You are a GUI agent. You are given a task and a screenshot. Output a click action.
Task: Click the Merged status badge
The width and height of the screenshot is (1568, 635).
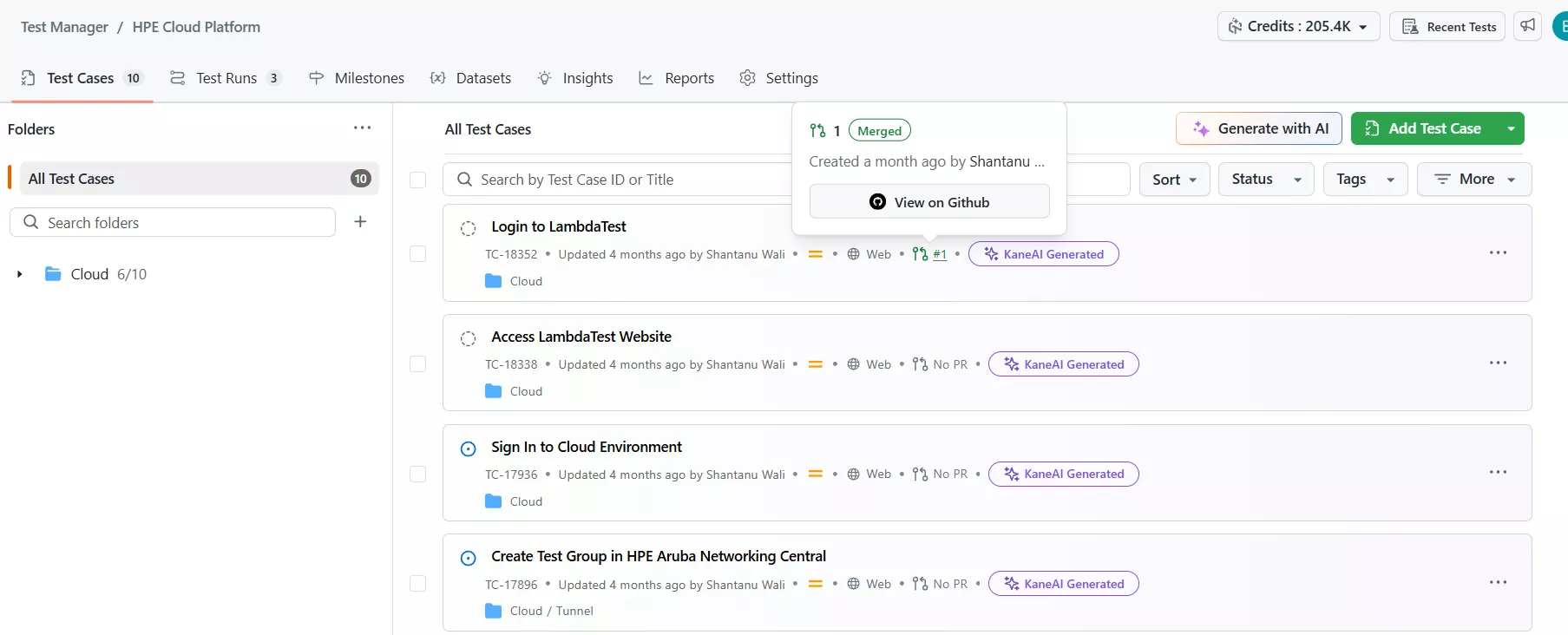pyautogui.click(x=879, y=131)
